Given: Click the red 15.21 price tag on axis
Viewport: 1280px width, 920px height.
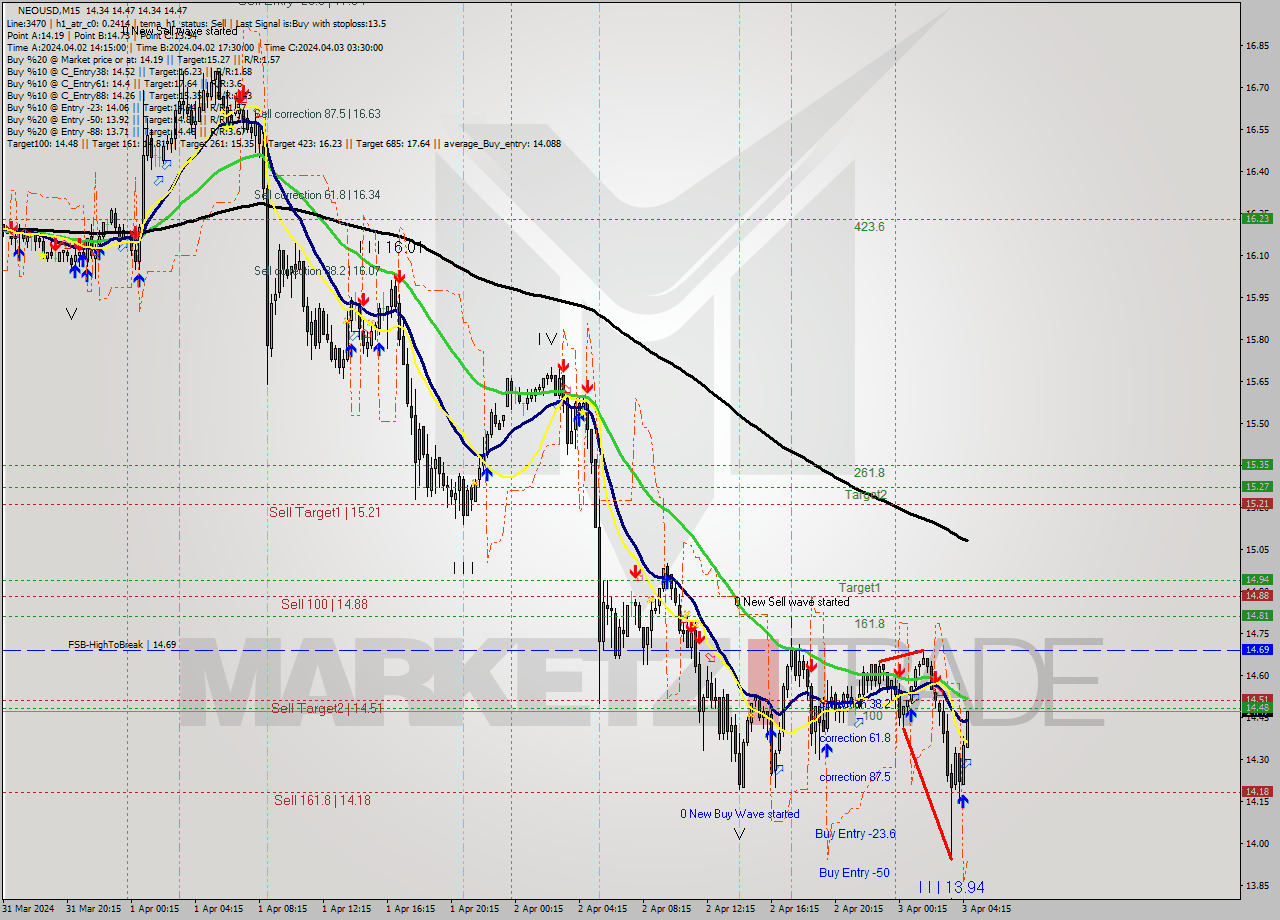Looking at the screenshot, I should tap(1256, 504).
